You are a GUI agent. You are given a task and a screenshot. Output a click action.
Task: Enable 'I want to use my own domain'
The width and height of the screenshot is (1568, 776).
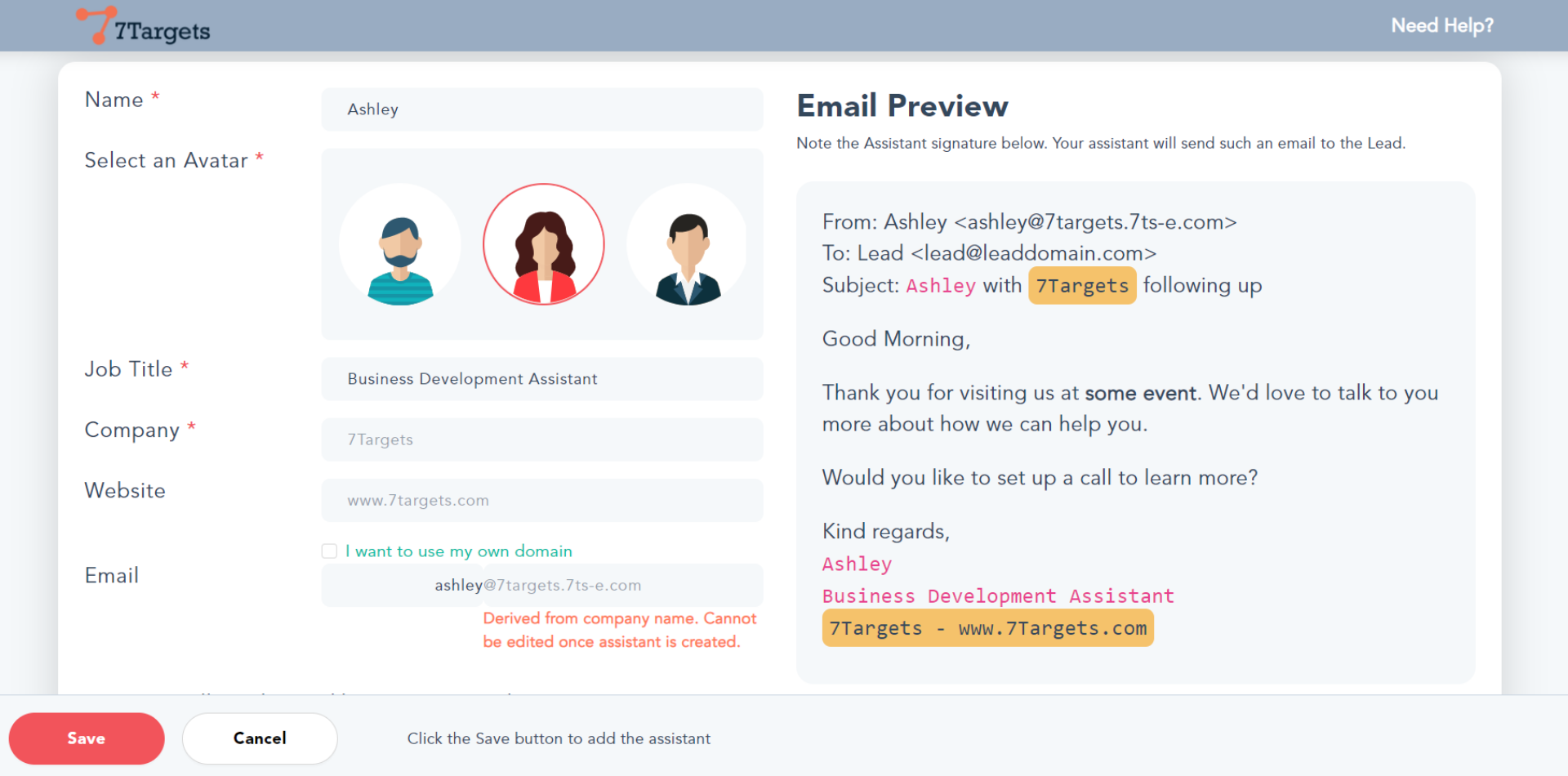tap(330, 551)
